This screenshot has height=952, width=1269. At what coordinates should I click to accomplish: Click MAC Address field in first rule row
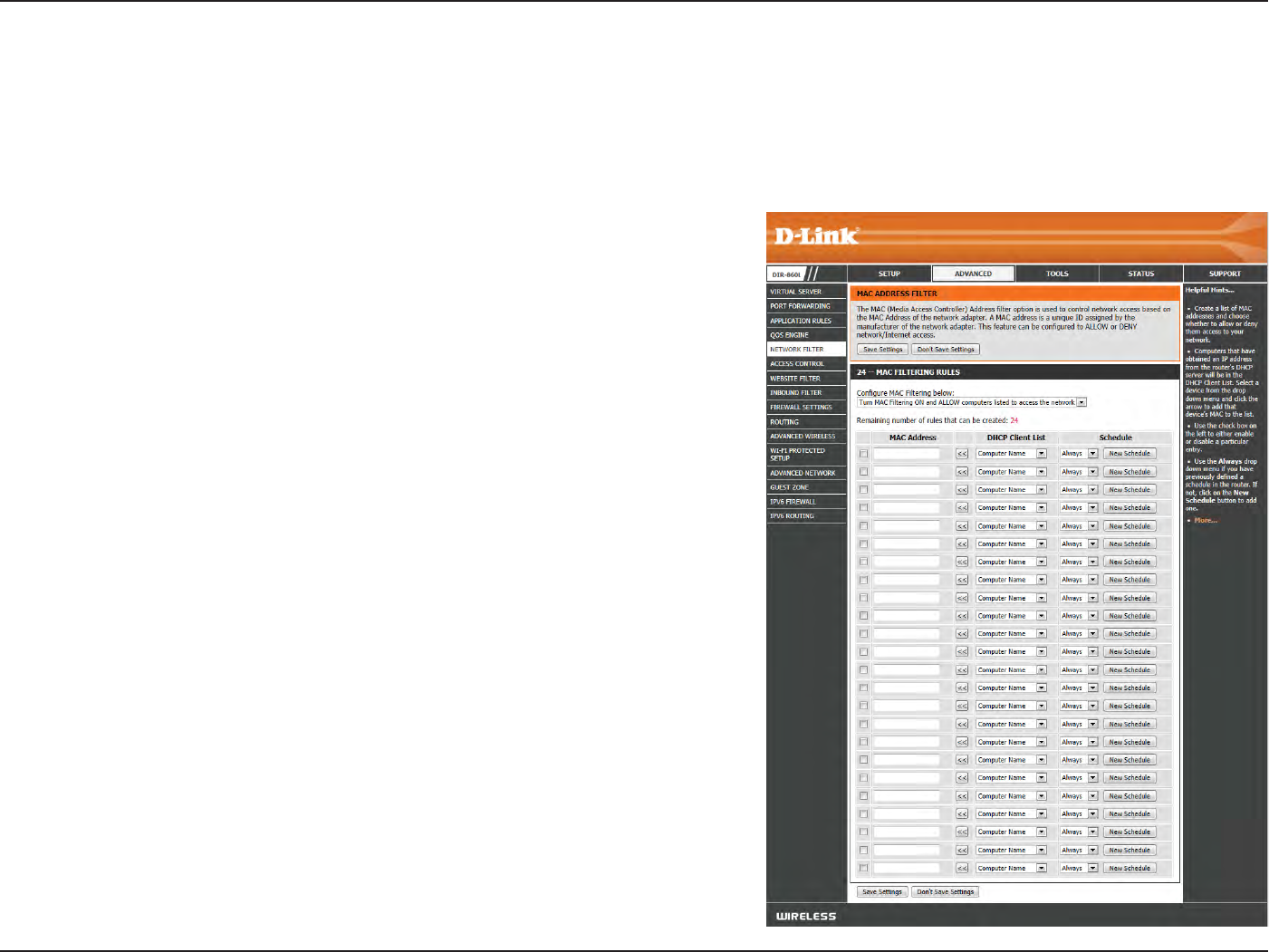click(x=907, y=454)
